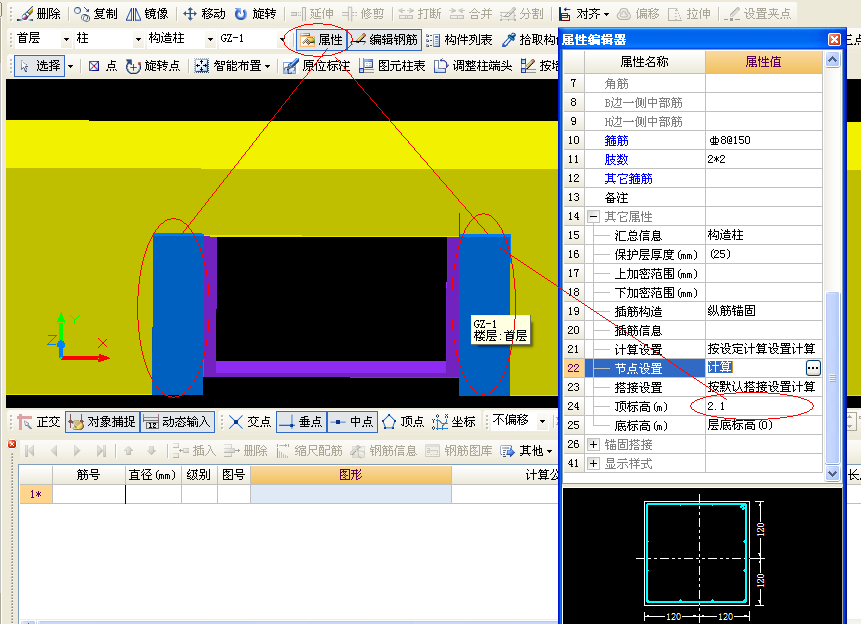
Task: Click 拾取构件 eyedropper tool
Action: tap(529, 40)
